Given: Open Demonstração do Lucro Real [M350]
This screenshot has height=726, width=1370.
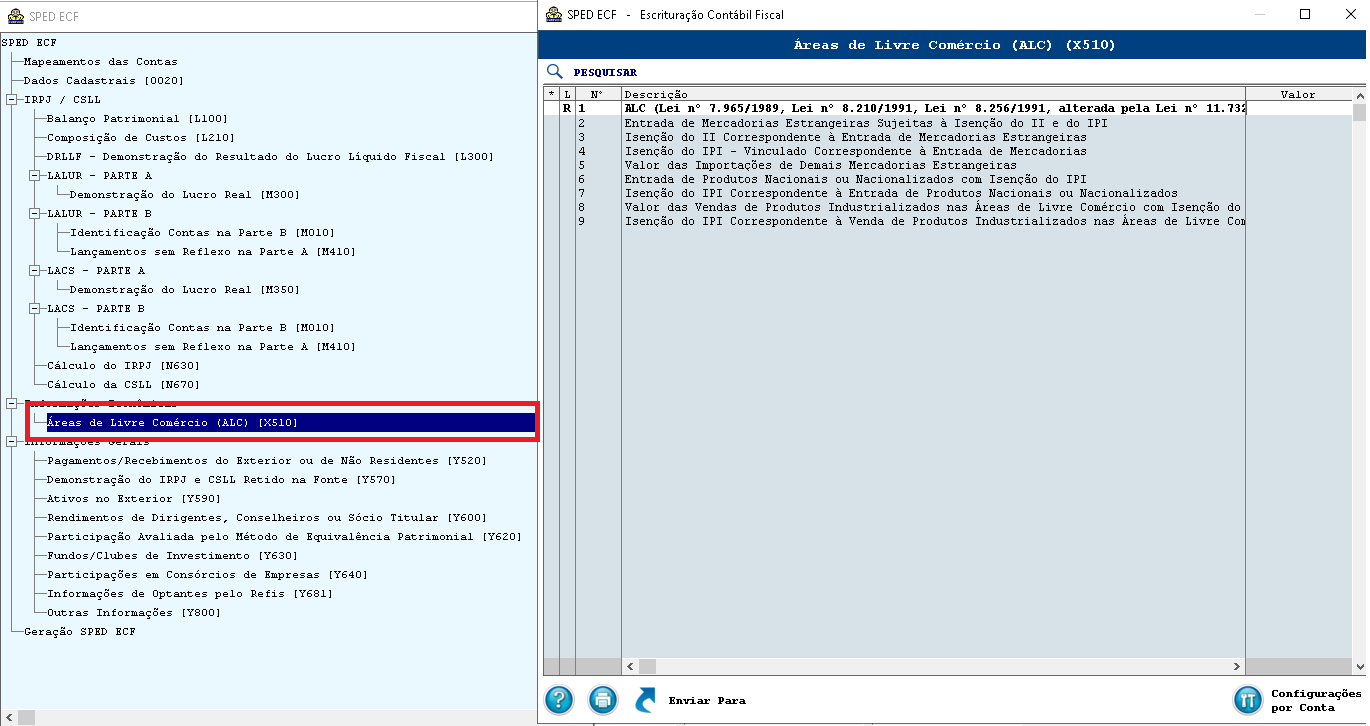Looking at the screenshot, I should tap(184, 289).
